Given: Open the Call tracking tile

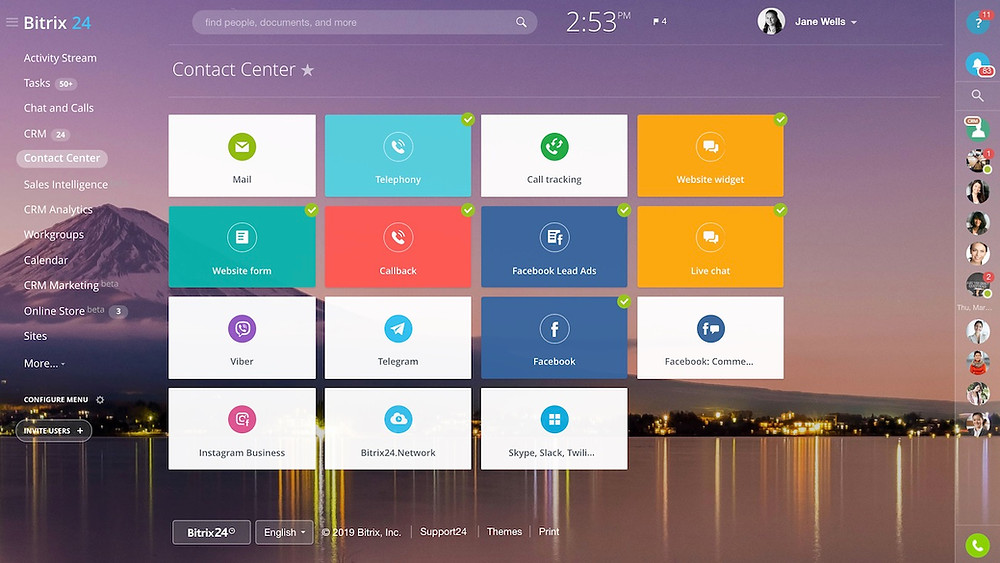Looking at the screenshot, I should (x=554, y=156).
